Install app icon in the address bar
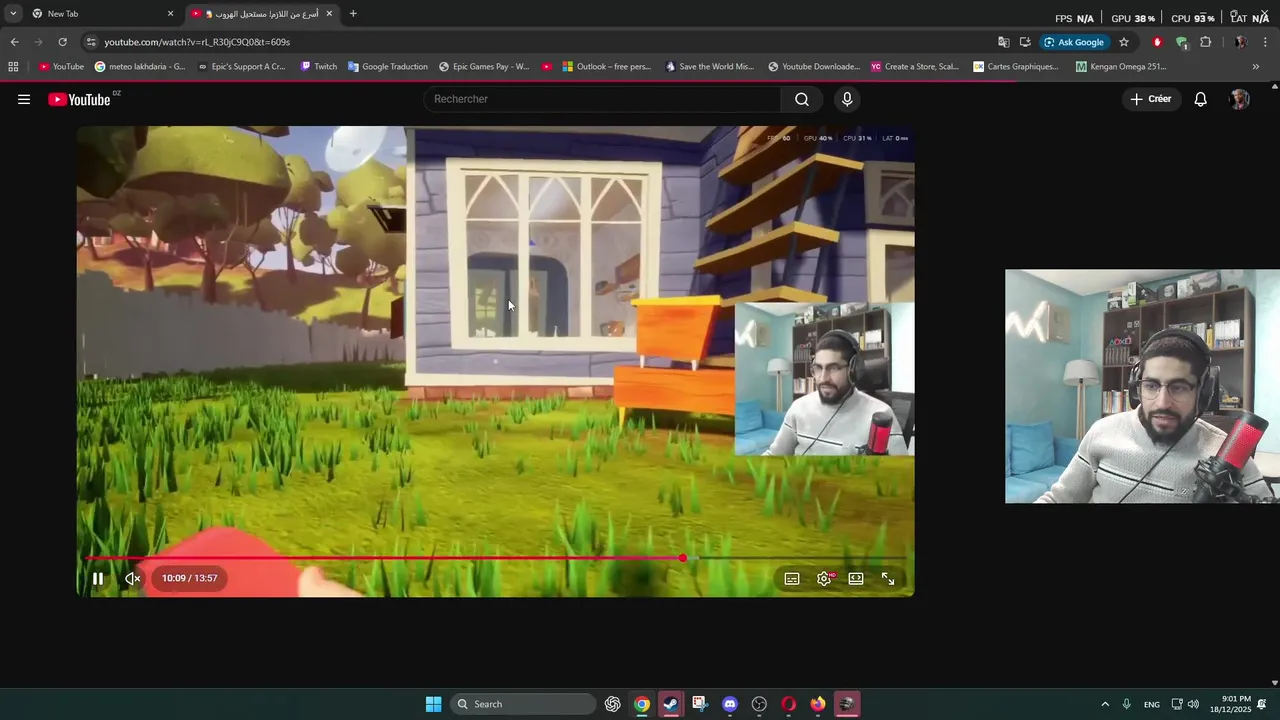This screenshot has height=720, width=1280. (x=1025, y=42)
